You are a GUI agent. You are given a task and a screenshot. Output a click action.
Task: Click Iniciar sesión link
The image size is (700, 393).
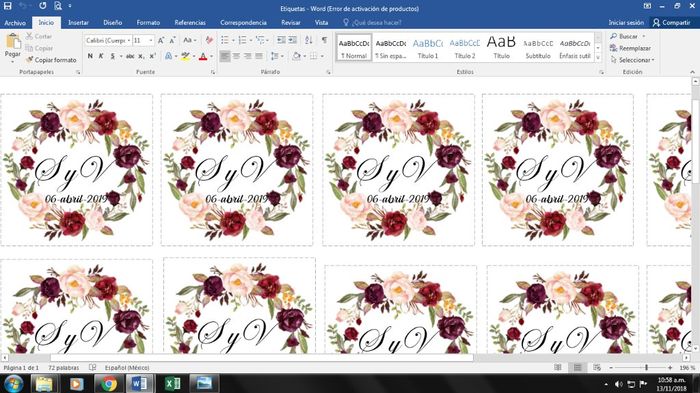tap(626, 22)
